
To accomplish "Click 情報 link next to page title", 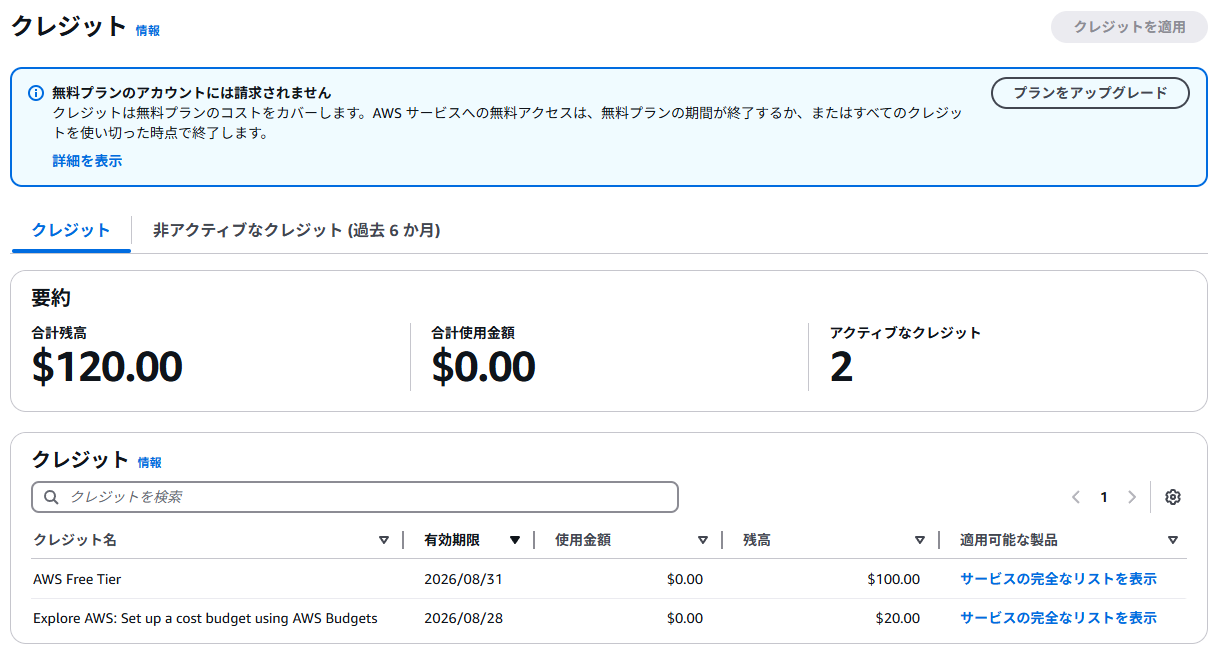I will pyautogui.click(x=148, y=31).
